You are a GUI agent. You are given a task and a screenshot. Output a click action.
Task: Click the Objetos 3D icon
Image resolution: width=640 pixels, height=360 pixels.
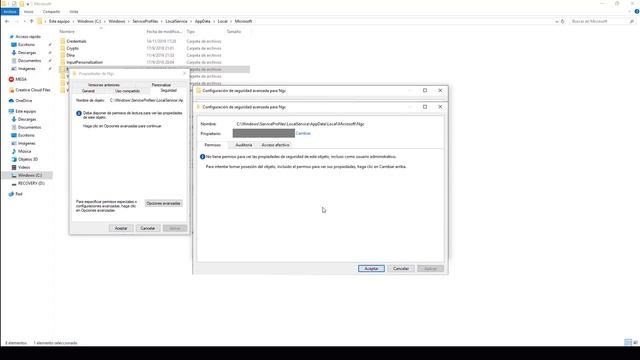coord(14,159)
